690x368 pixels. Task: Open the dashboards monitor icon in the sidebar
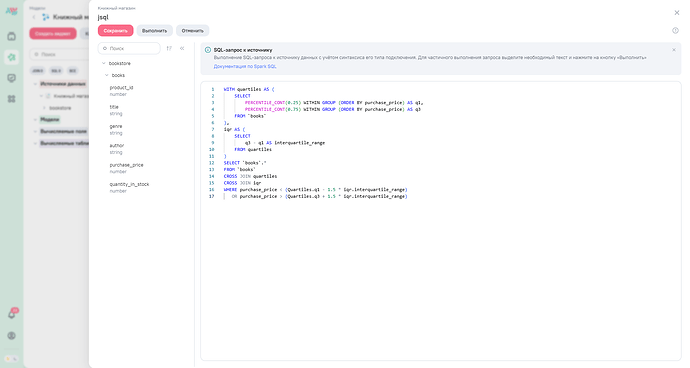11,78
